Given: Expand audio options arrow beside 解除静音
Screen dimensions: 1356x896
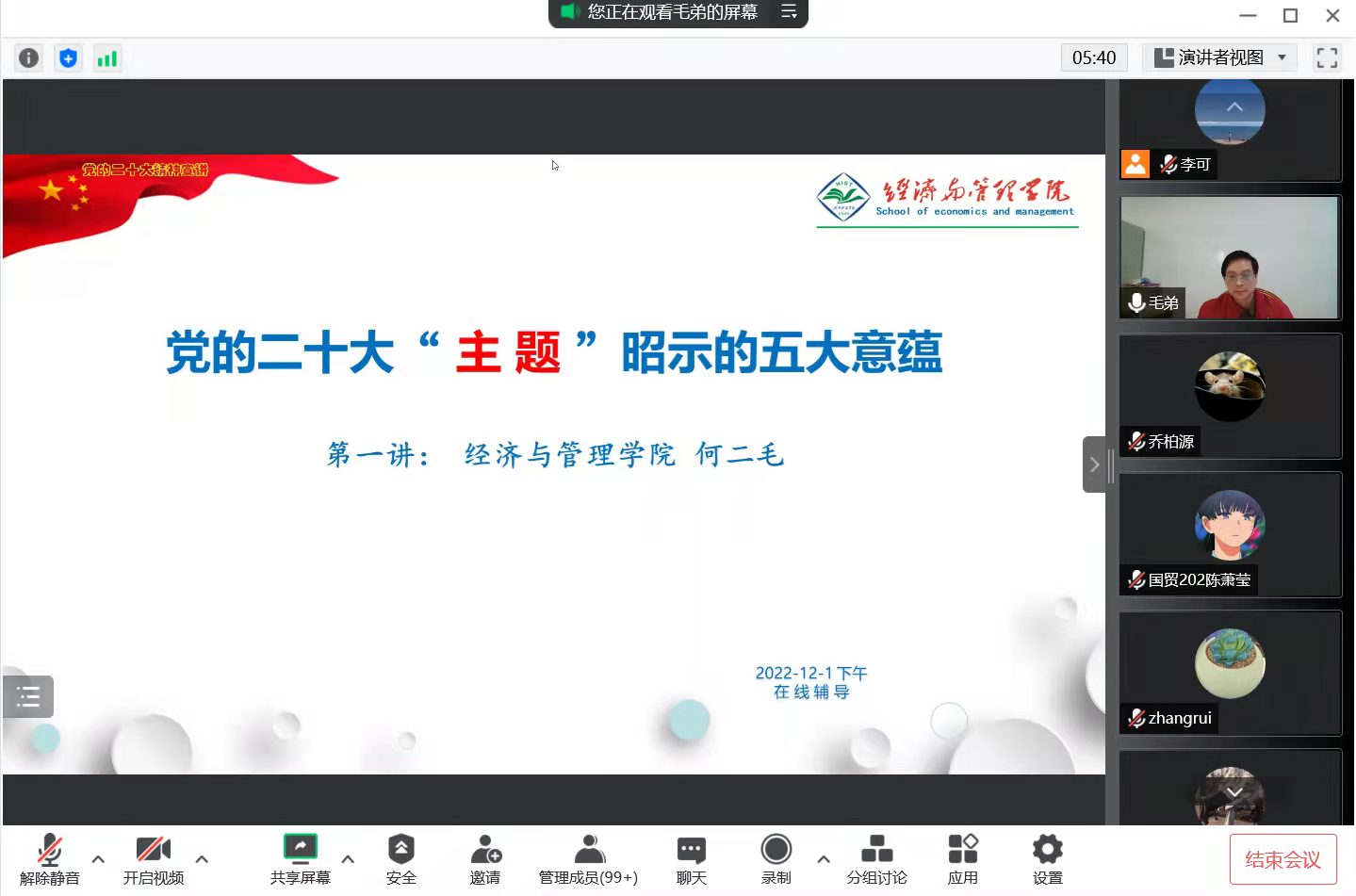Looking at the screenshot, I should pyautogui.click(x=98, y=859).
